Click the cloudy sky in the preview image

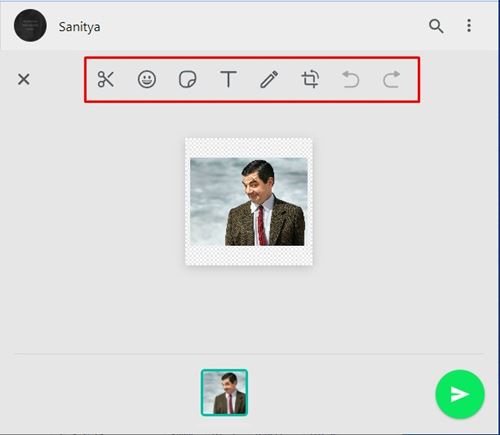(212, 193)
